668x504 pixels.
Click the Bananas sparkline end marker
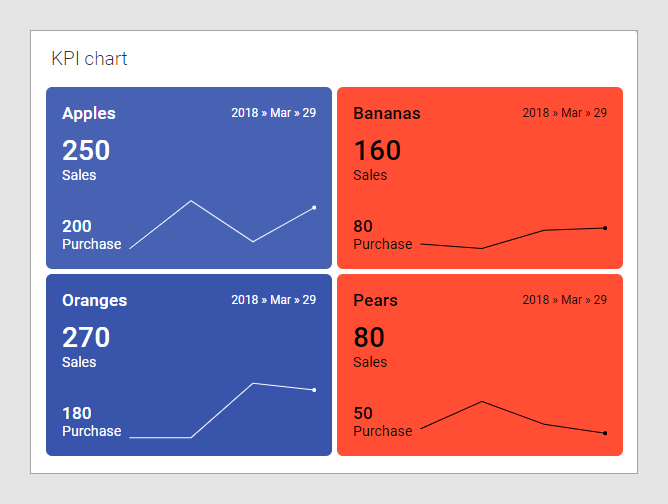pos(605,228)
